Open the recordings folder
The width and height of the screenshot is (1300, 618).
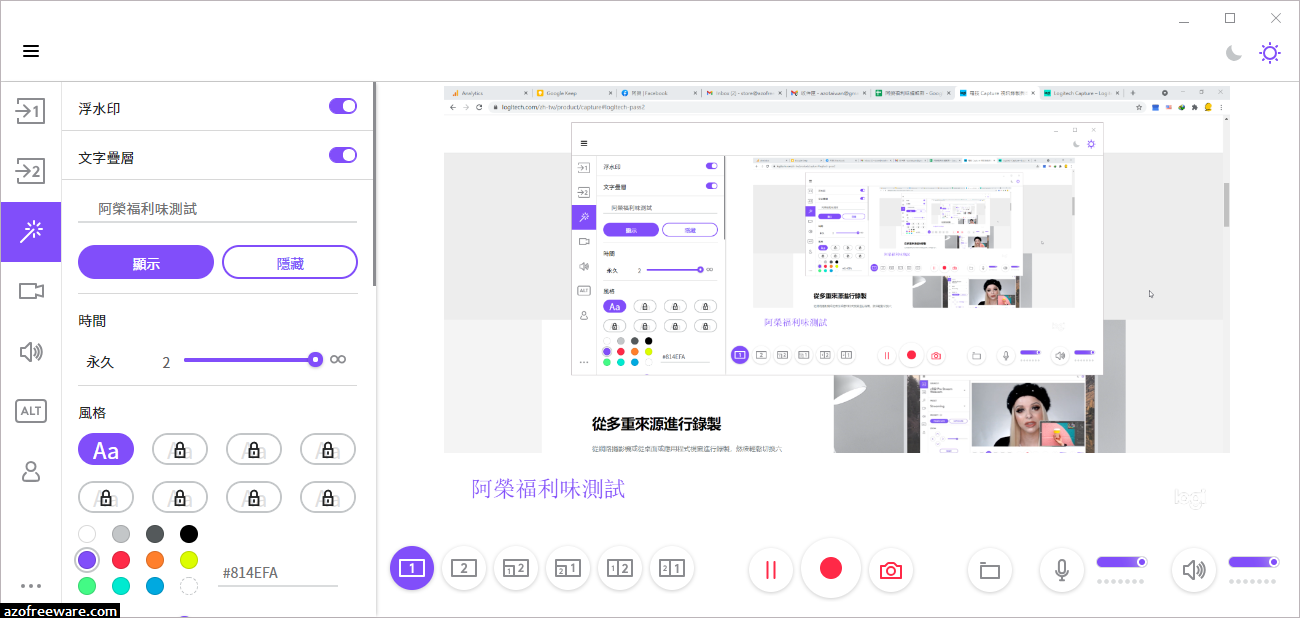(x=989, y=568)
